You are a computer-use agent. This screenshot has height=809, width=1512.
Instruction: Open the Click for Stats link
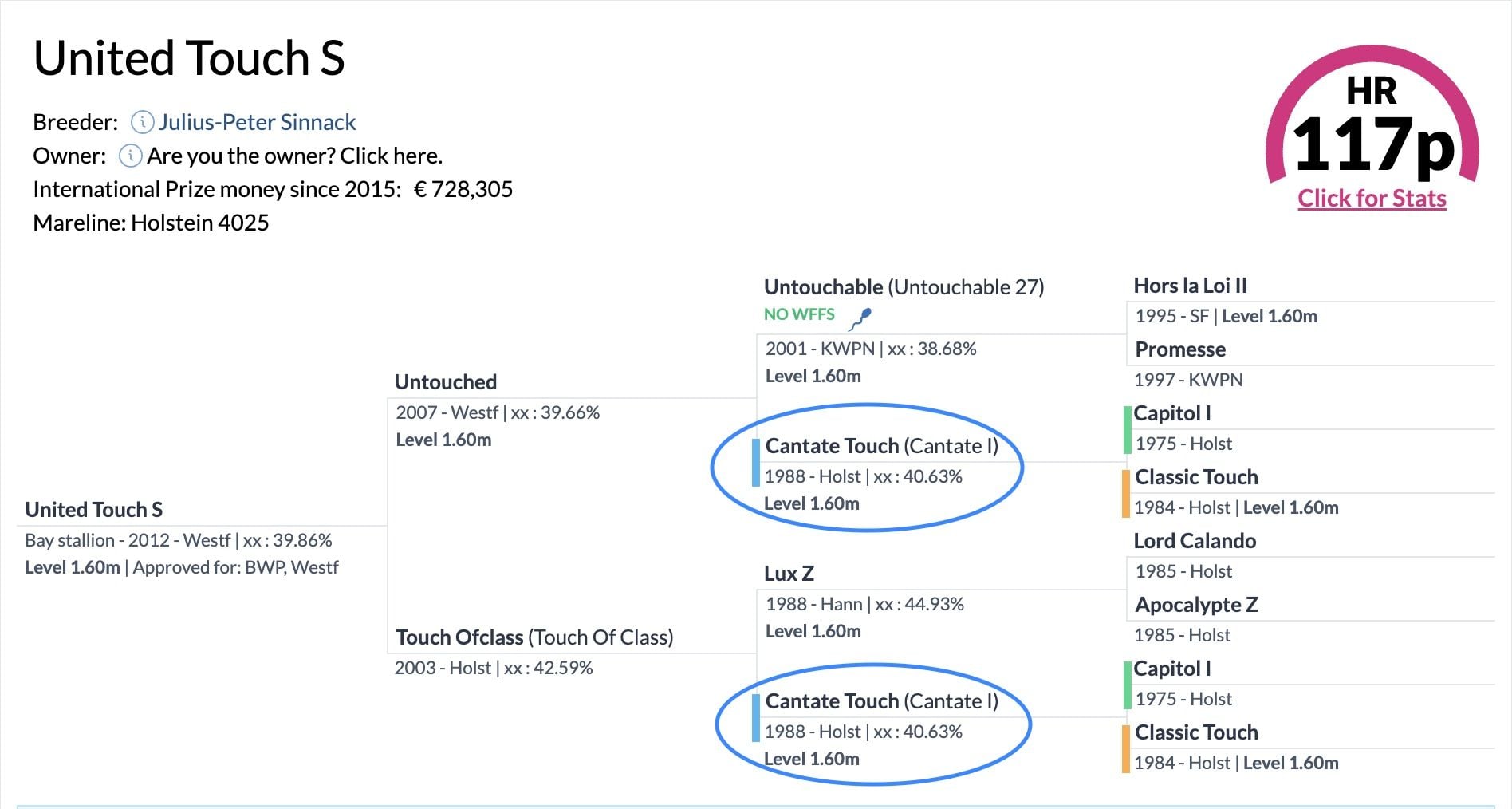tap(1372, 199)
